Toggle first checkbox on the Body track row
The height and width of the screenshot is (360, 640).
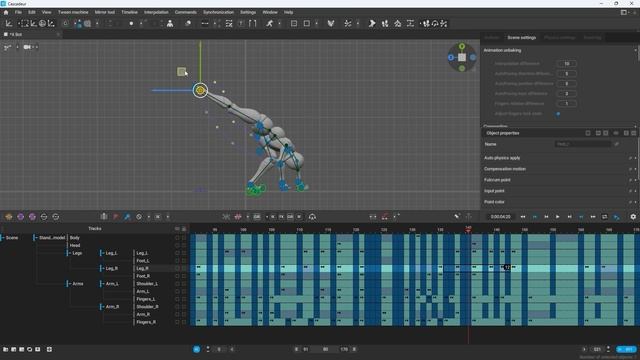(177, 238)
